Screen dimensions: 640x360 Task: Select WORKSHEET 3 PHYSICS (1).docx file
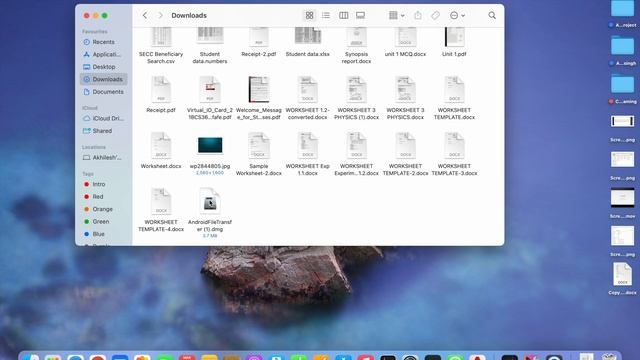pos(356,98)
